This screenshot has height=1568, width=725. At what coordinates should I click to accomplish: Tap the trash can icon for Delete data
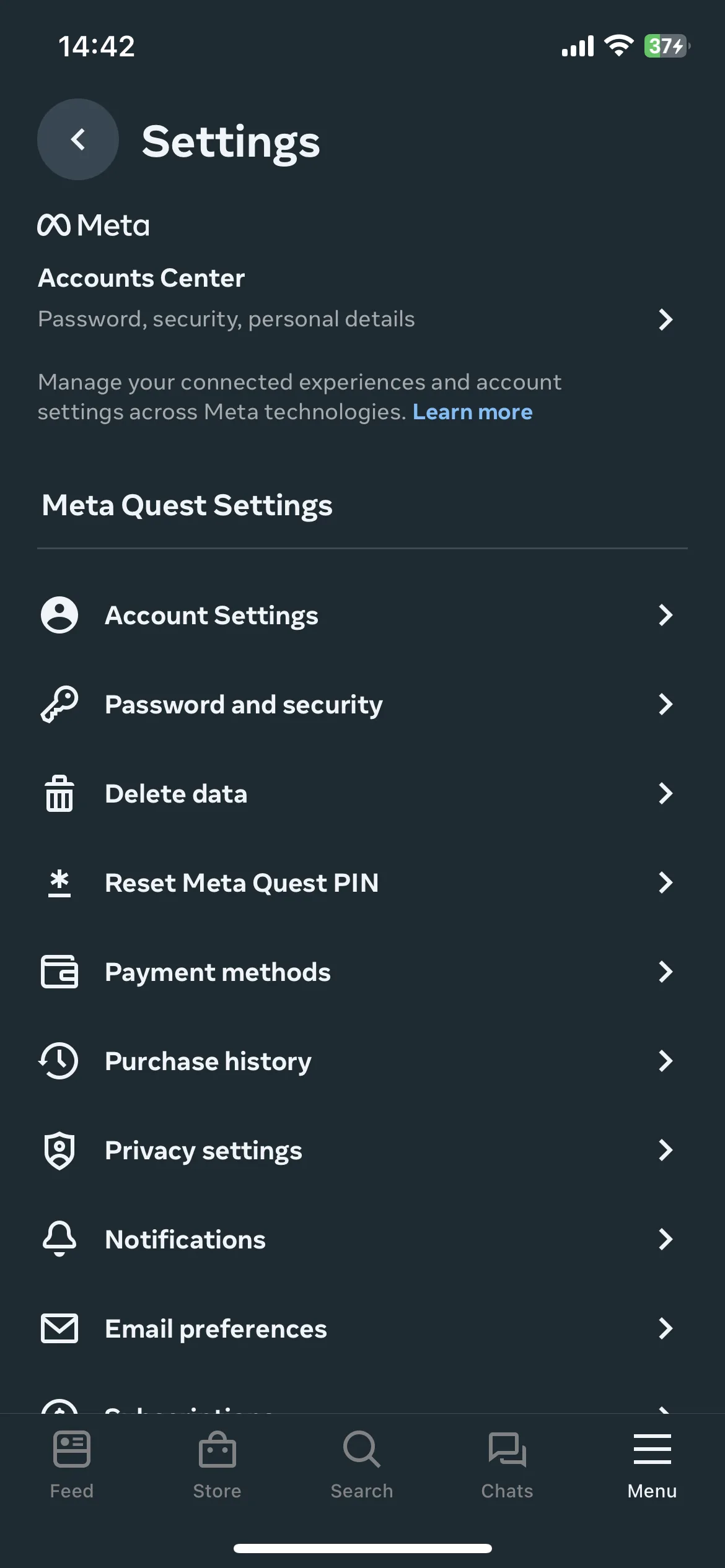pyautogui.click(x=59, y=793)
